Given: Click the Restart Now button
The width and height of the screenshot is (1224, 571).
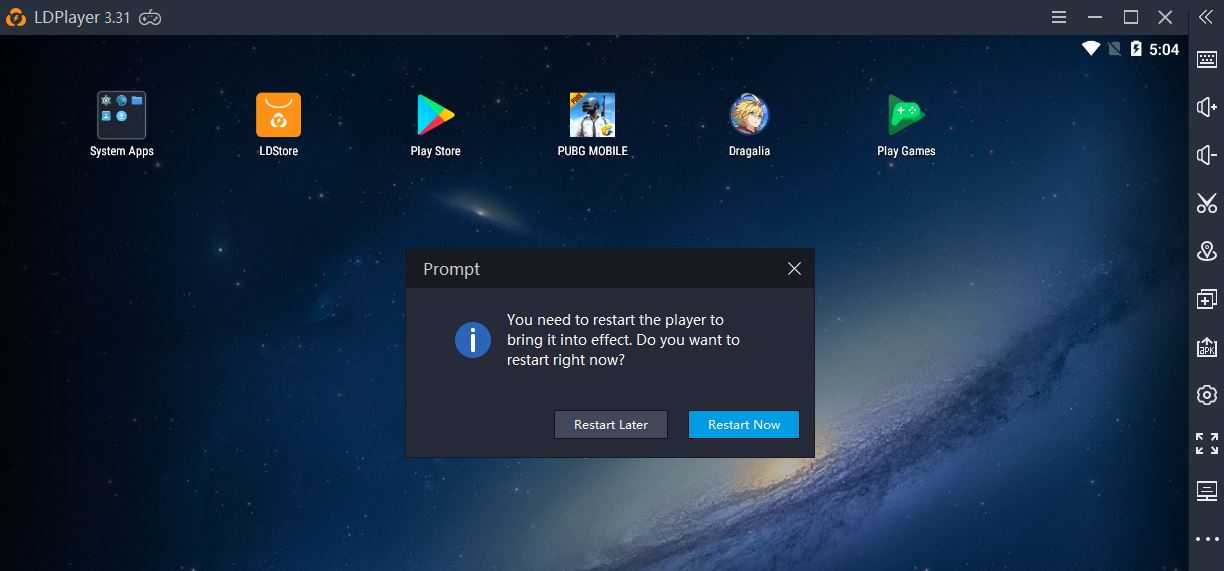Looking at the screenshot, I should point(744,424).
